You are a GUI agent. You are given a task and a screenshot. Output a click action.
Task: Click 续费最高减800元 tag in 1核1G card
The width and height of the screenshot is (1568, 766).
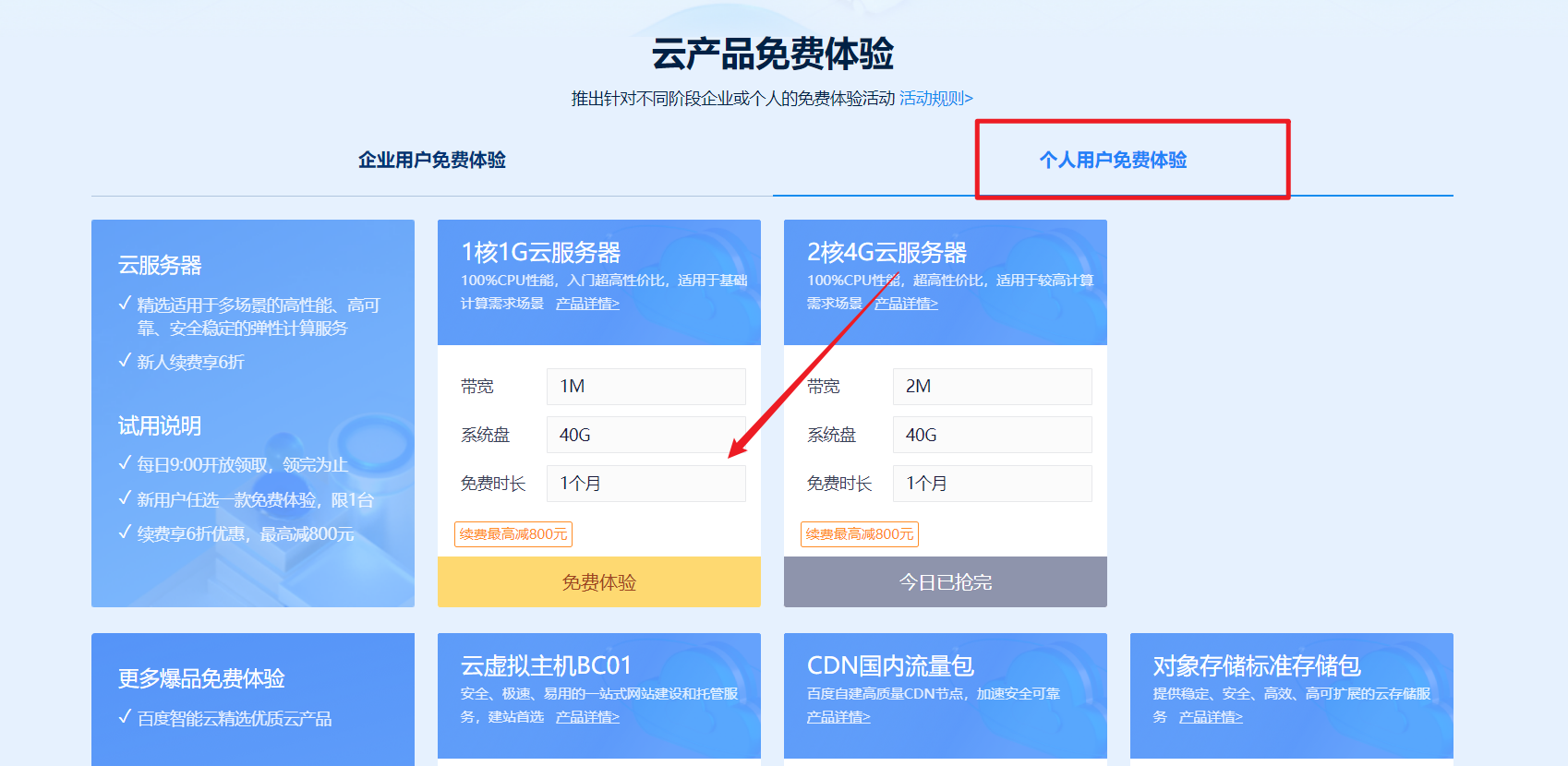(x=513, y=534)
